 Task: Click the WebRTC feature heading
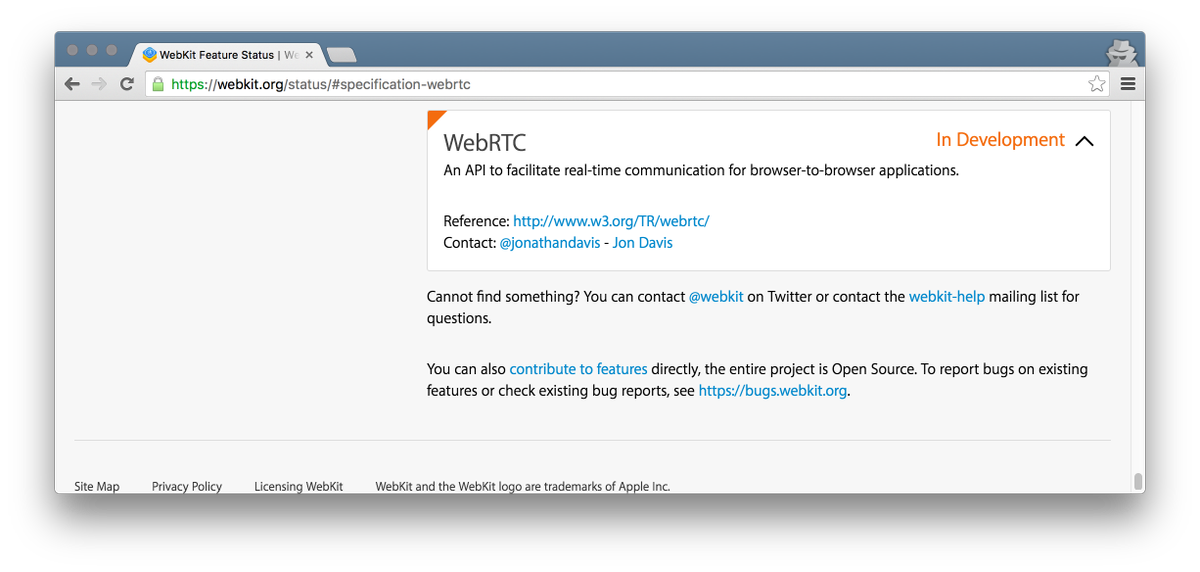pos(484,143)
